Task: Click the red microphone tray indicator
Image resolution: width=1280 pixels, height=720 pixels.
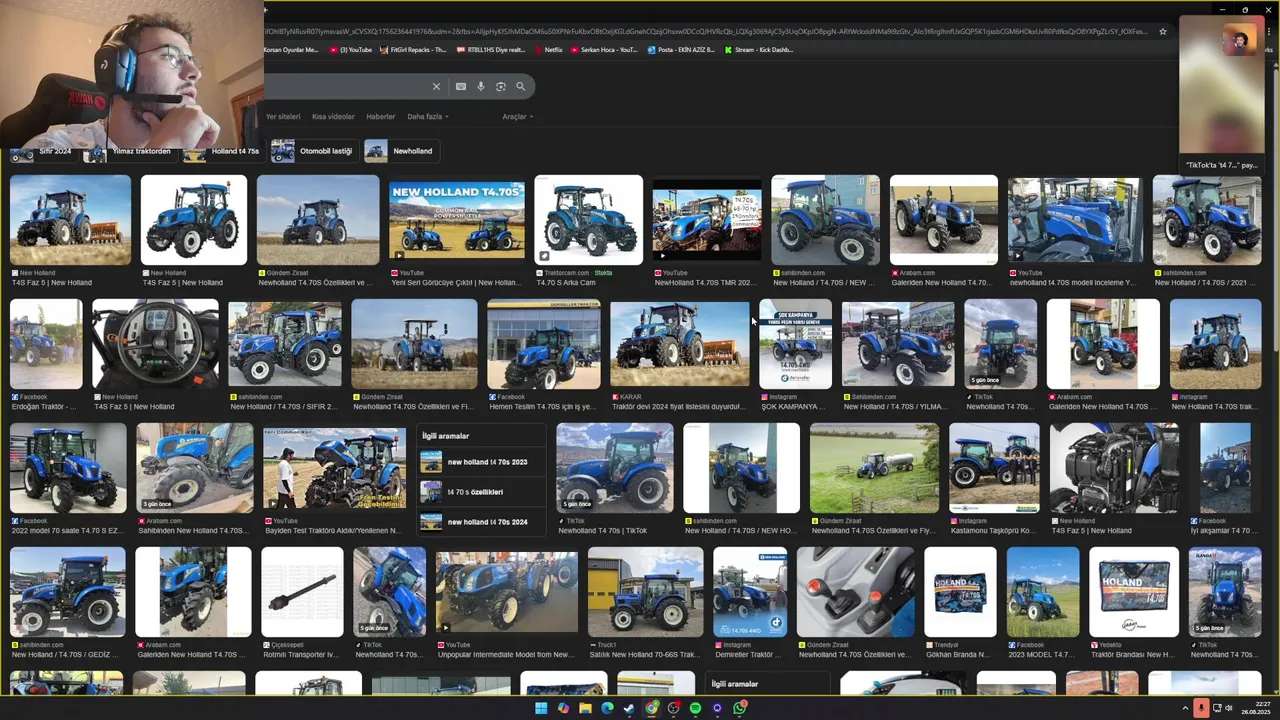Action: point(1201,708)
